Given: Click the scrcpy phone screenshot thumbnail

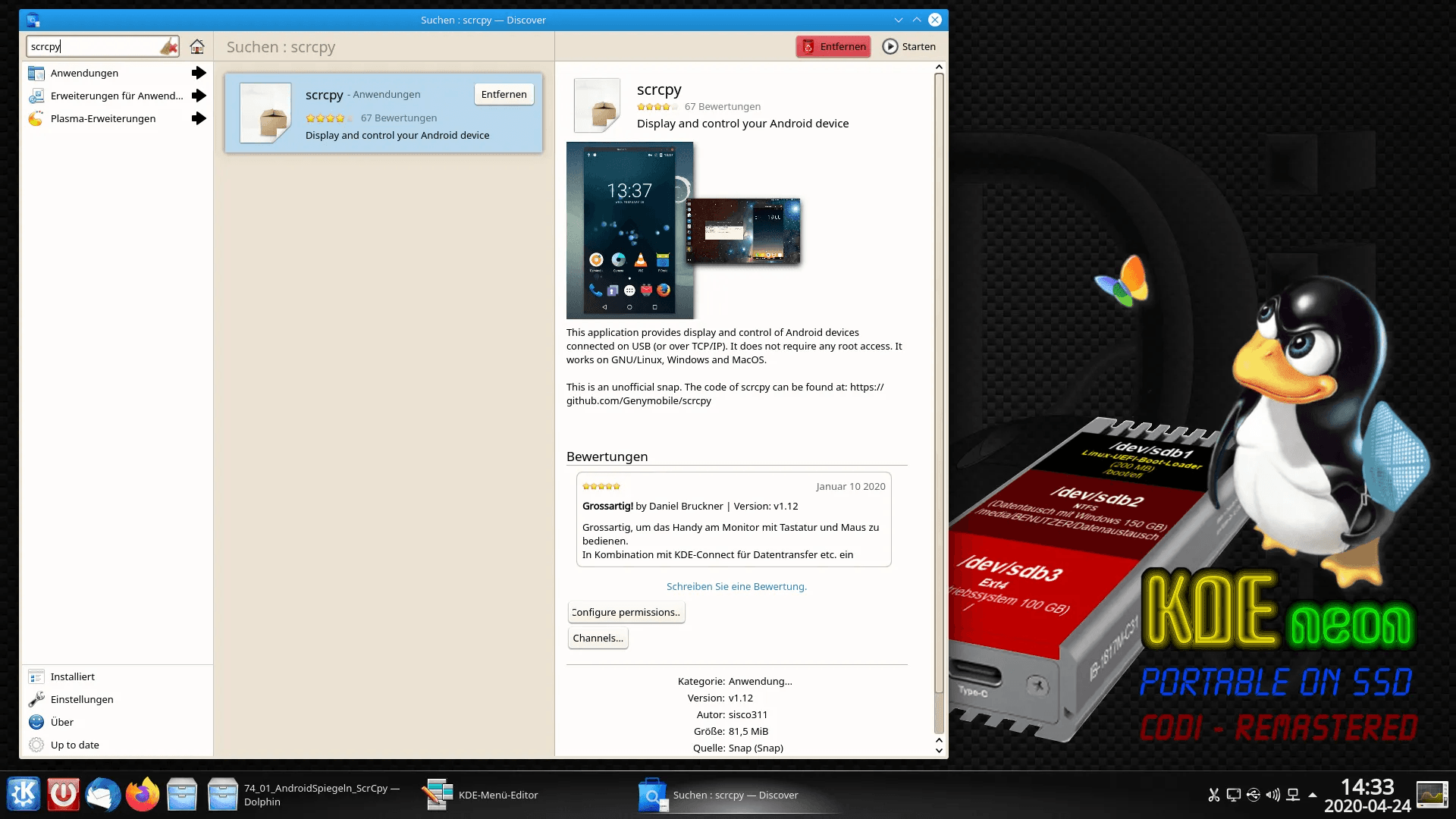Looking at the screenshot, I should tap(629, 231).
